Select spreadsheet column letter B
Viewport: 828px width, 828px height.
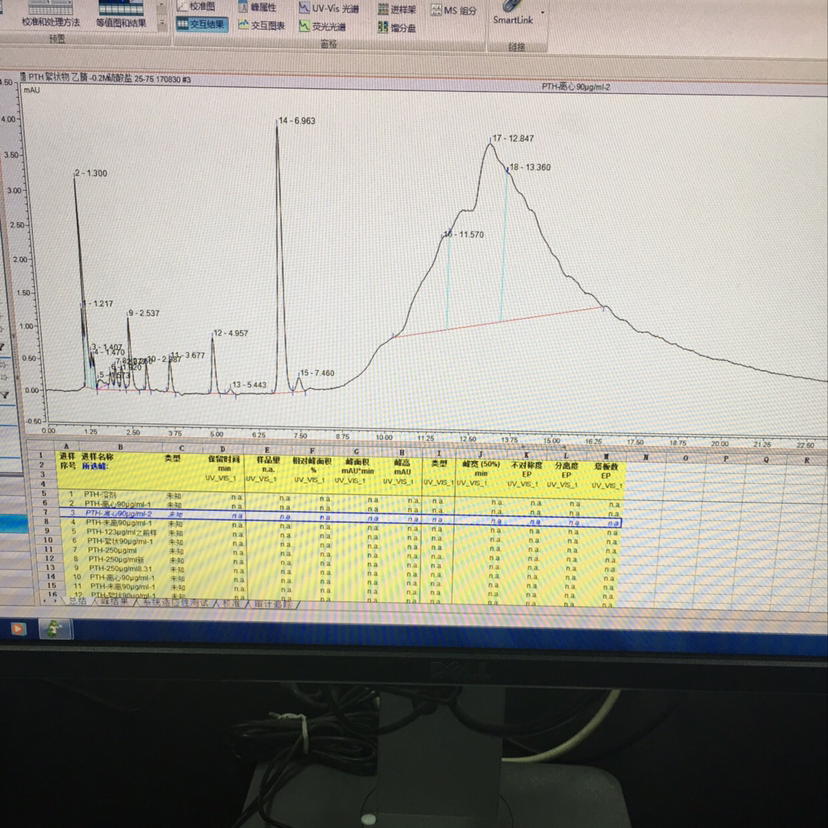click(x=120, y=447)
